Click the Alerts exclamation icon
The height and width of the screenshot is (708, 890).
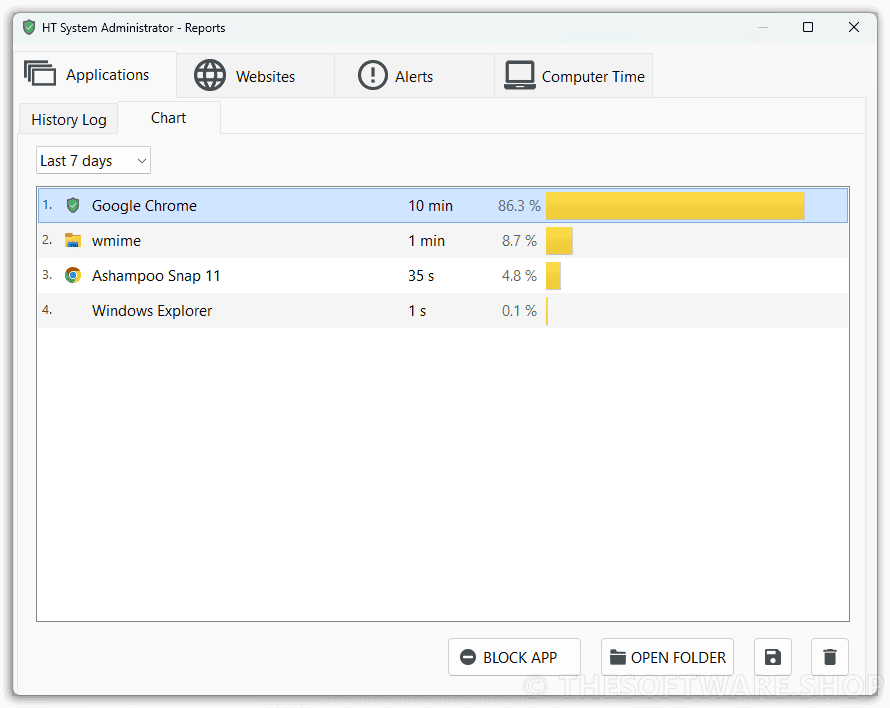click(372, 75)
